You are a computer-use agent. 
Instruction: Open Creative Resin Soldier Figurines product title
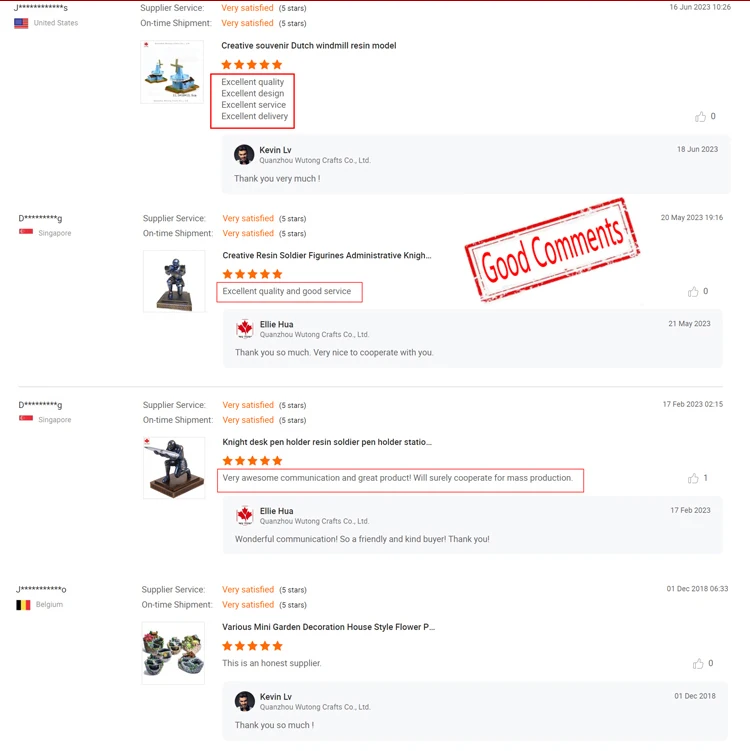pos(327,256)
